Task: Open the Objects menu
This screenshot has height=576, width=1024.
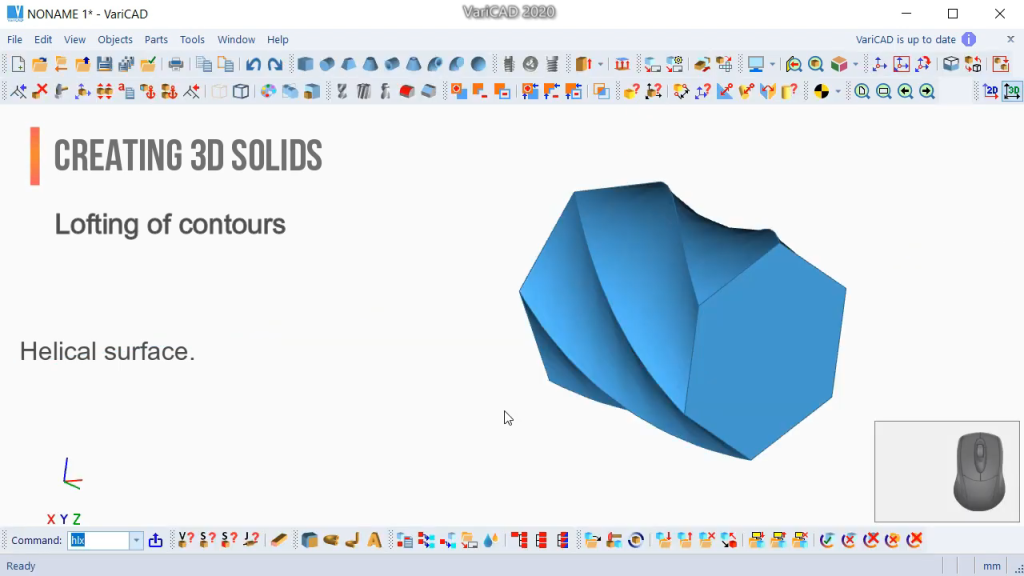Action: (x=115, y=39)
